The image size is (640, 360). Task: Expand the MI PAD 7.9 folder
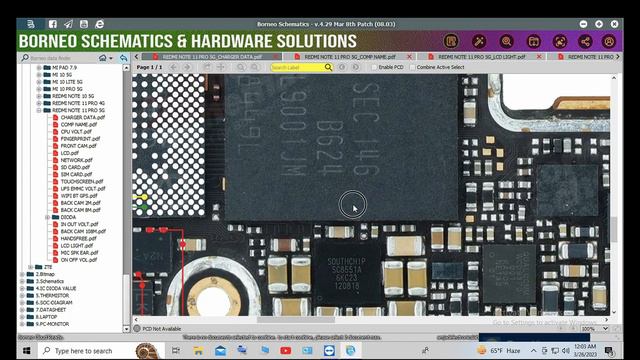tap(39, 67)
